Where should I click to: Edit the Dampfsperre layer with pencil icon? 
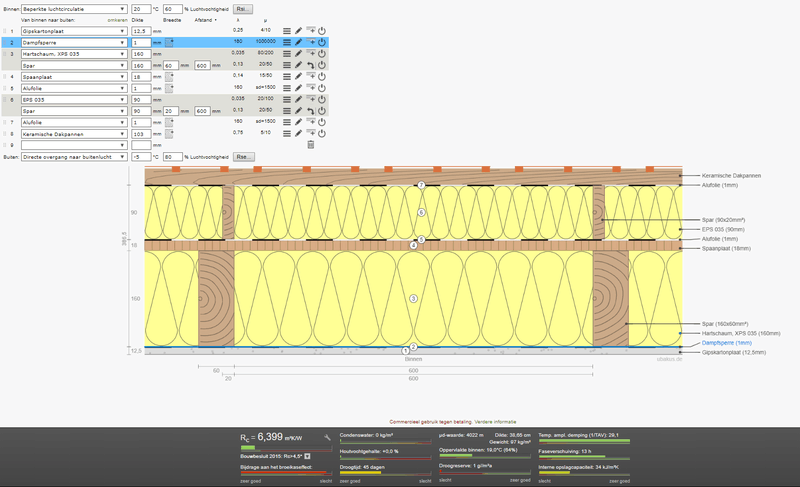tap(299, 44)
